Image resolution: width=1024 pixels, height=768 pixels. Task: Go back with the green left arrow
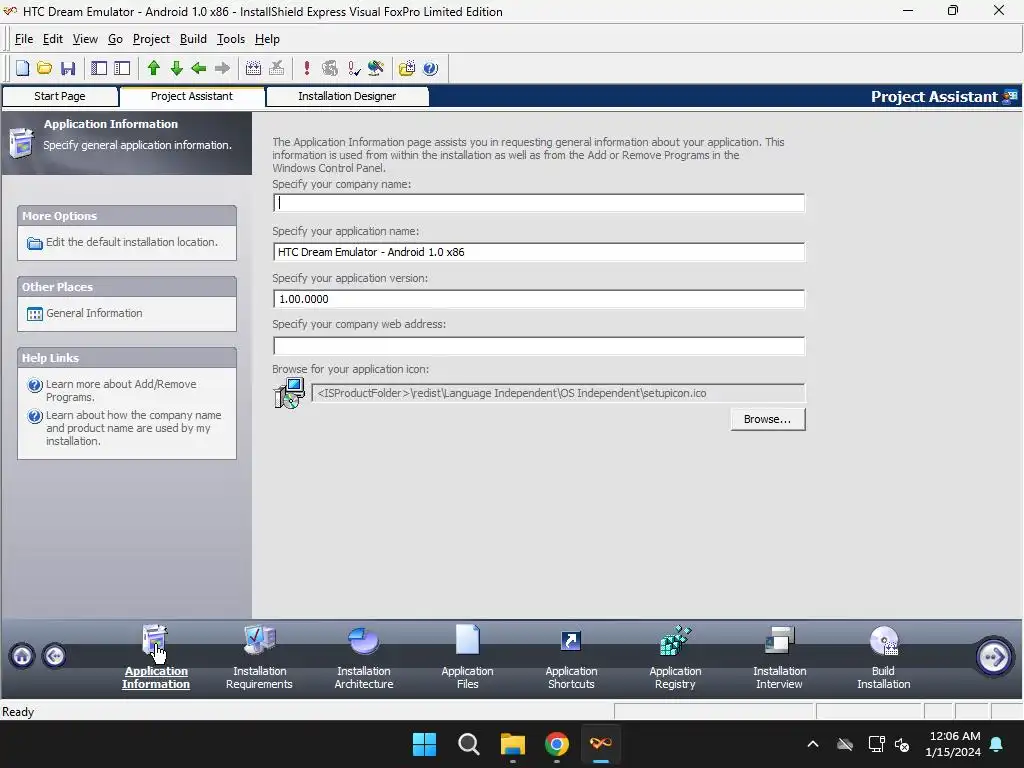click(x=199, y=68)
